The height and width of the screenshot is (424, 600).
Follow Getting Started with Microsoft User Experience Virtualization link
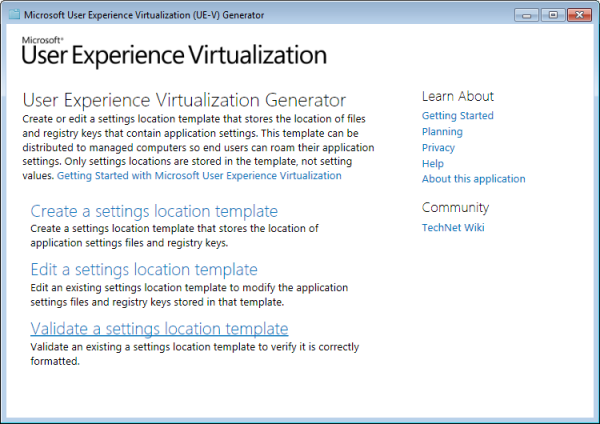[x=199, y=176]
